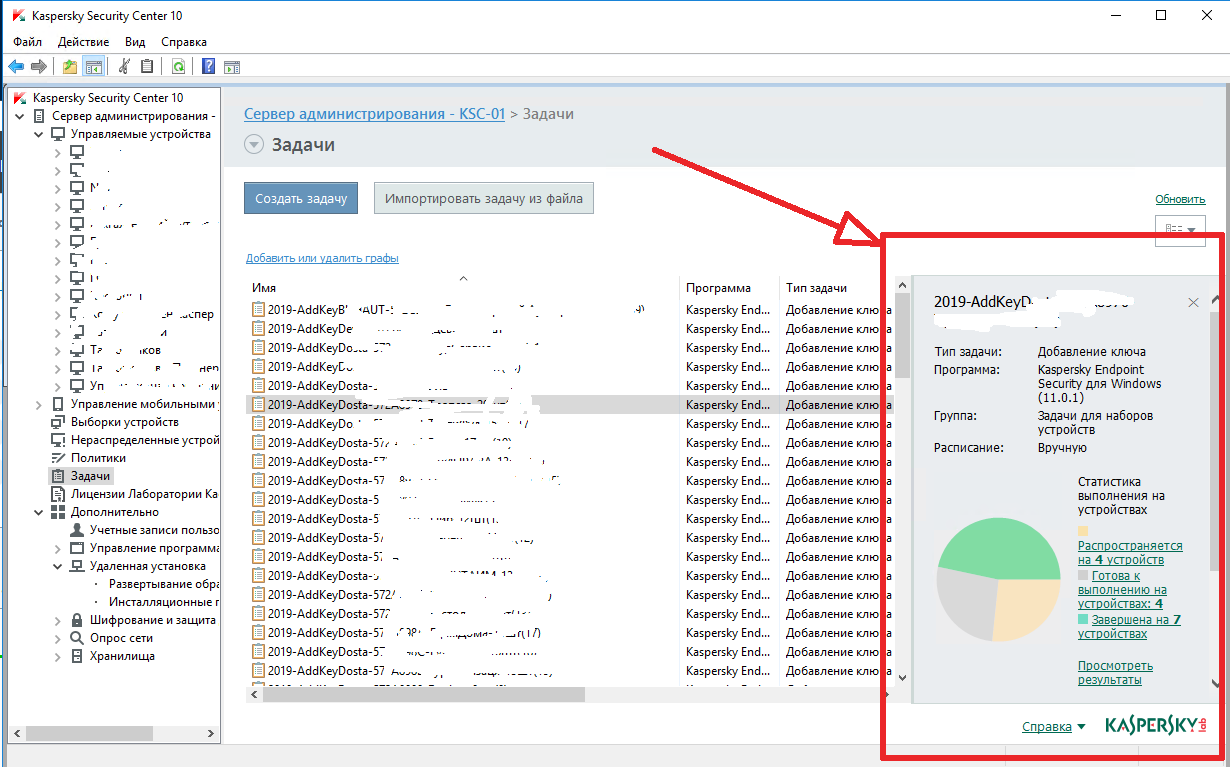Click the folder Up one level icon

pyautogui.click(x=69, y=67)
